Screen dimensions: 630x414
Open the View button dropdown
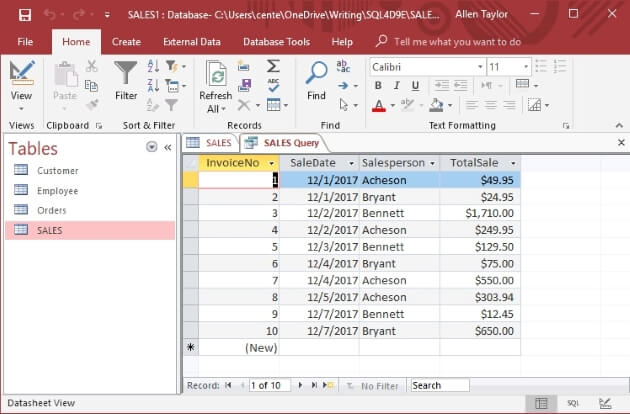click(21, 108)
